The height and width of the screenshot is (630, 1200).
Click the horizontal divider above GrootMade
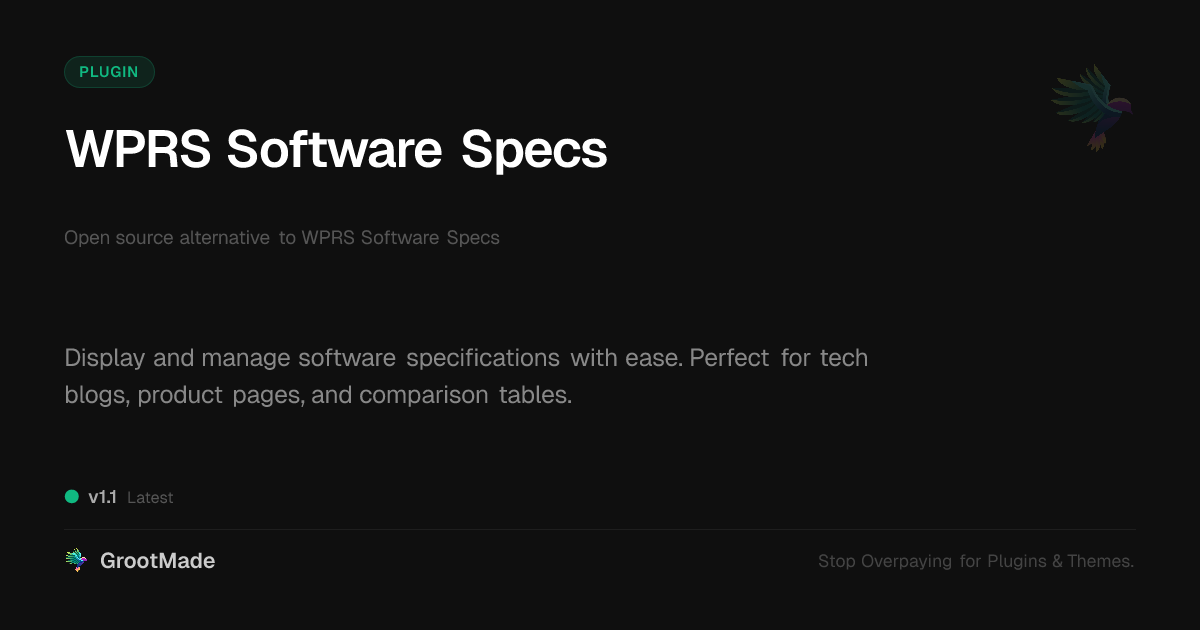600,529
